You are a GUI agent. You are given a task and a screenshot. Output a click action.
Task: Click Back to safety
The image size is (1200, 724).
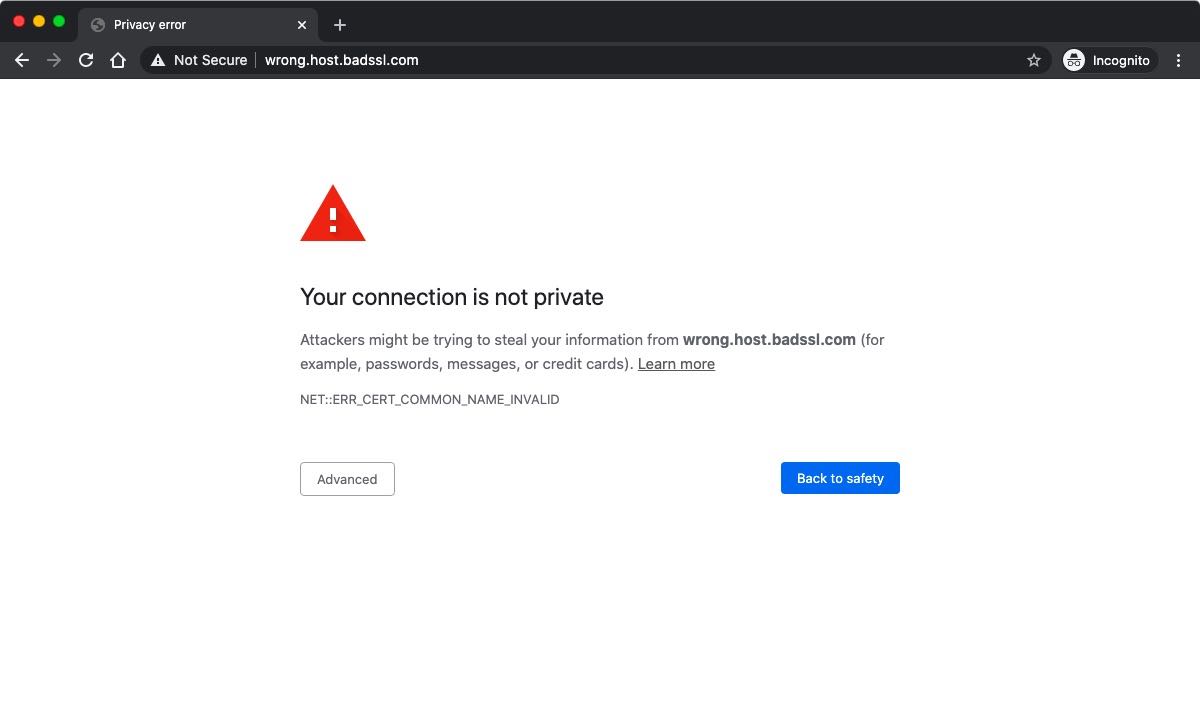coord(840,478)
